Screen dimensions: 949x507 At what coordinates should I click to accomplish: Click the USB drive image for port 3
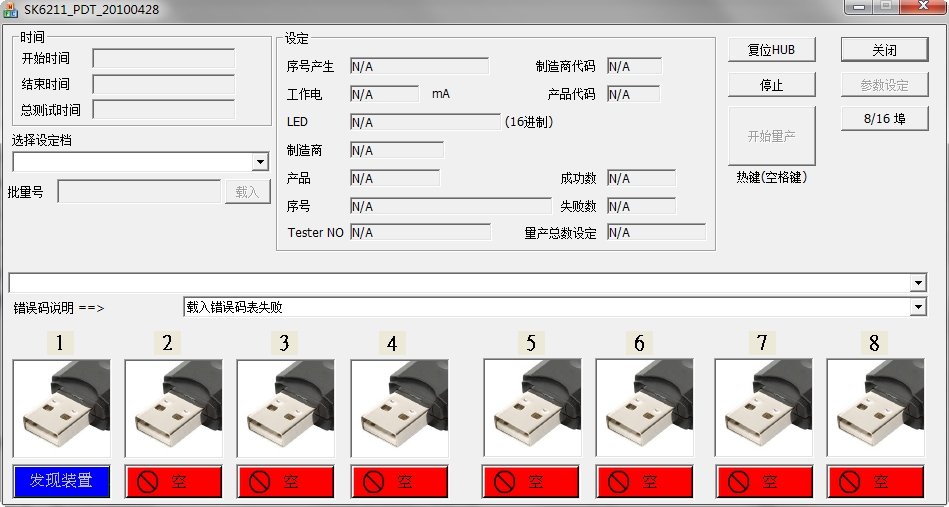click(x=285, y=408)
